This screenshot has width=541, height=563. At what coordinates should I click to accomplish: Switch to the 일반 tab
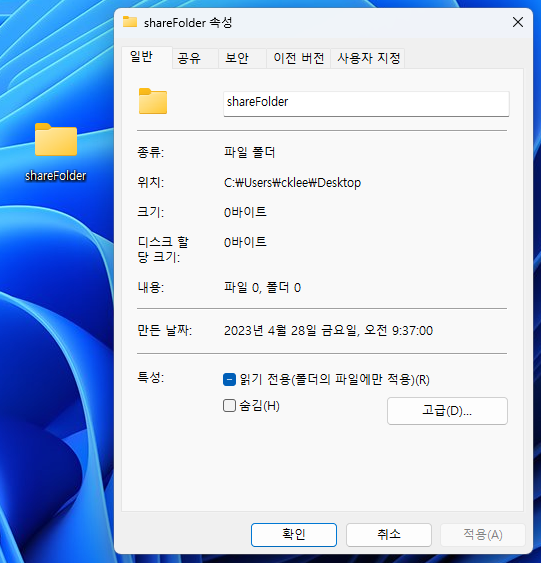click(x=147, y=57)
